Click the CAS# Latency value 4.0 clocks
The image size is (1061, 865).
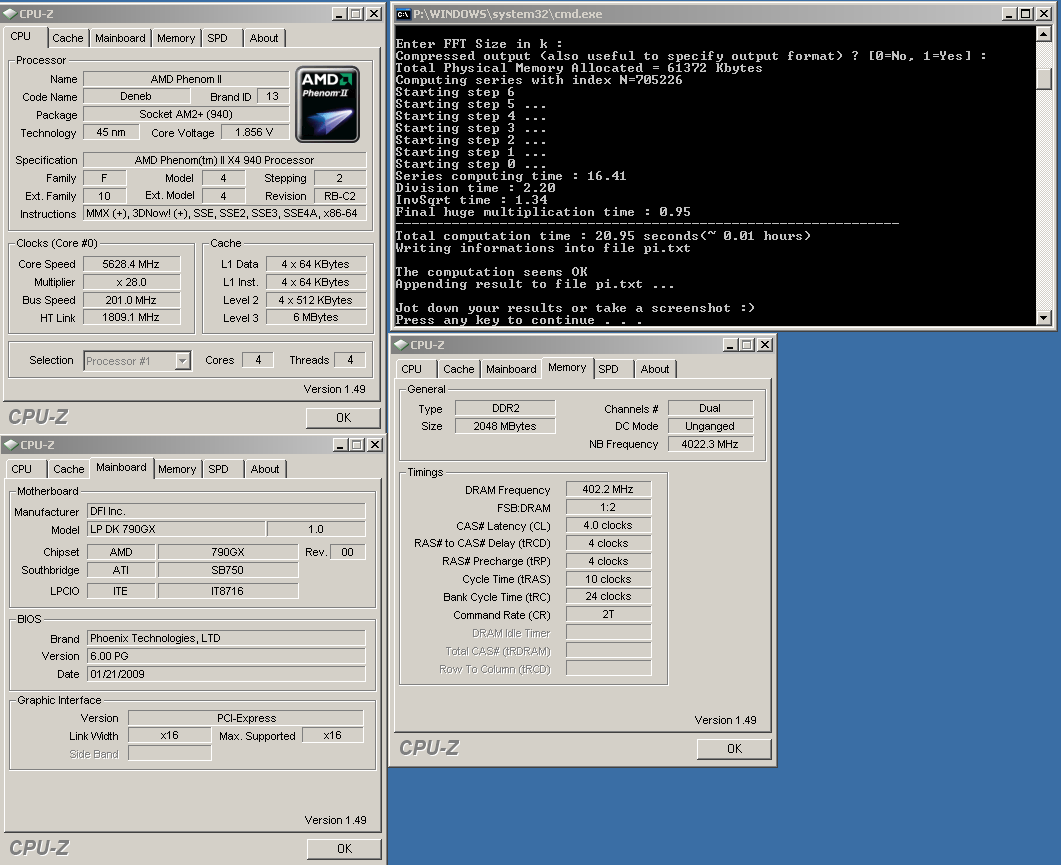[x=608, y=525]
